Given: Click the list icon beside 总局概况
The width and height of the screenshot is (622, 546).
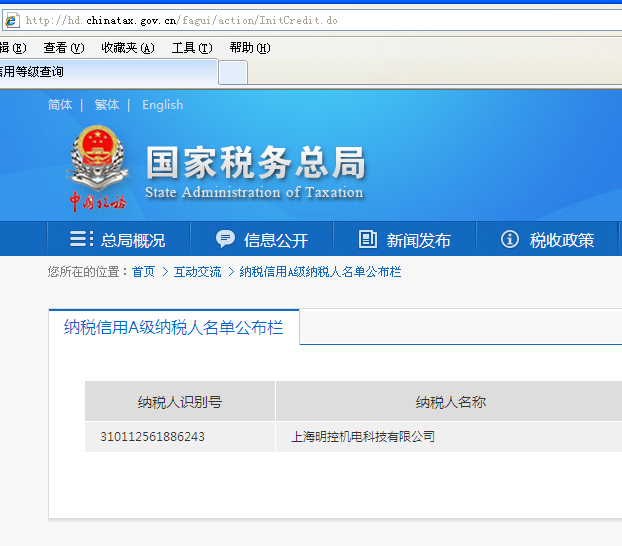Looking at the screenshot, I should pos(81,239).
